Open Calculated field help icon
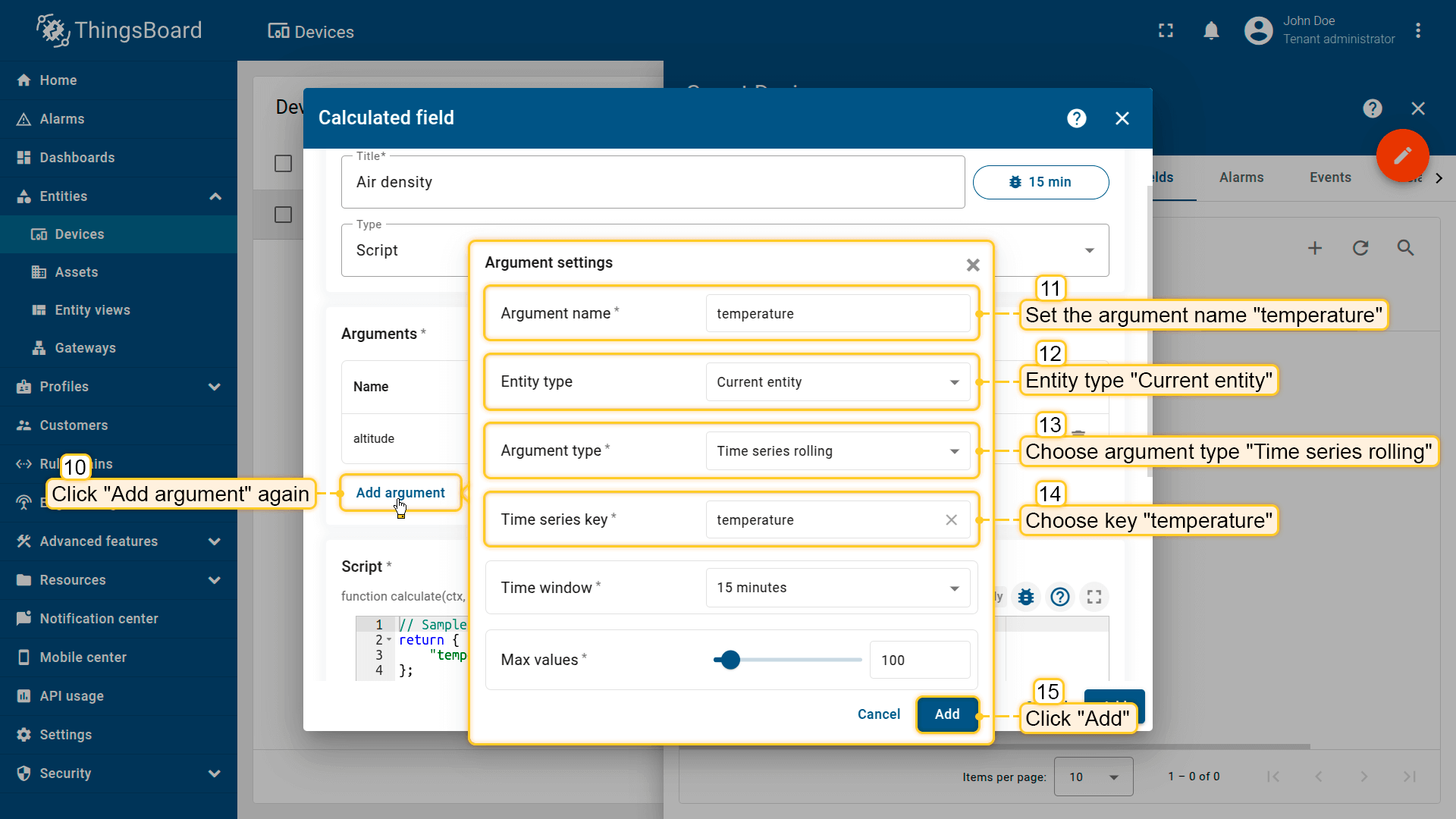Viewport: 1456px width, 819px height. [x=1076, y=118]
